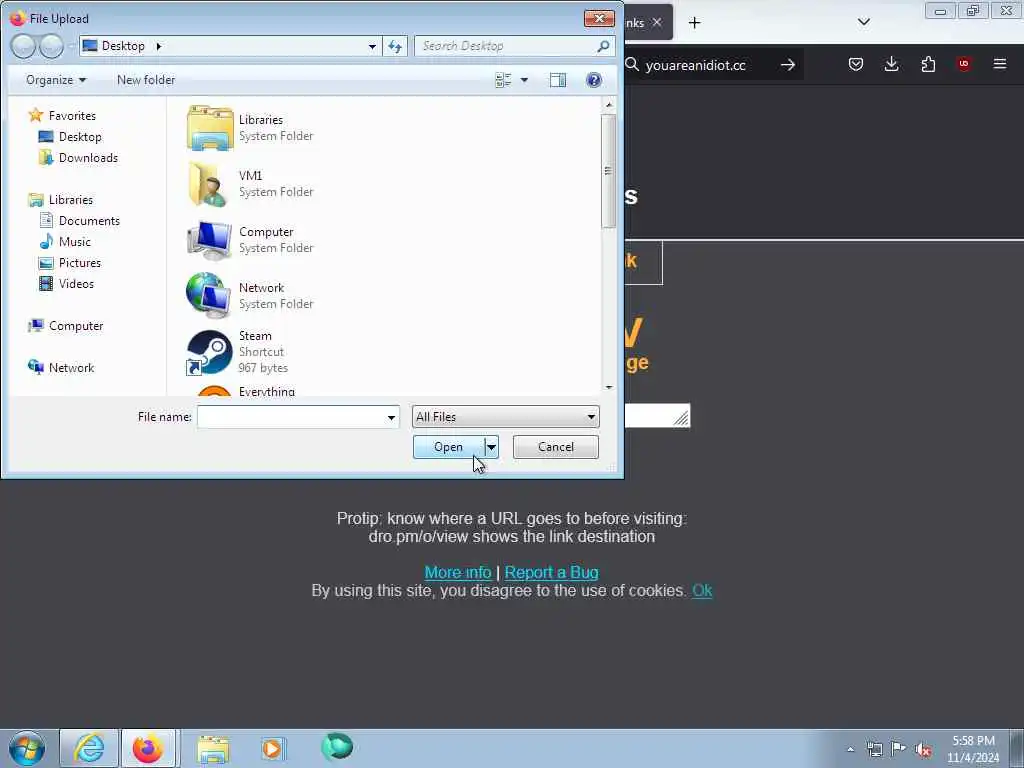Click the uBlock Origin shield icon
Viewport: 1024px width, 768px height.
click(964, 64)
